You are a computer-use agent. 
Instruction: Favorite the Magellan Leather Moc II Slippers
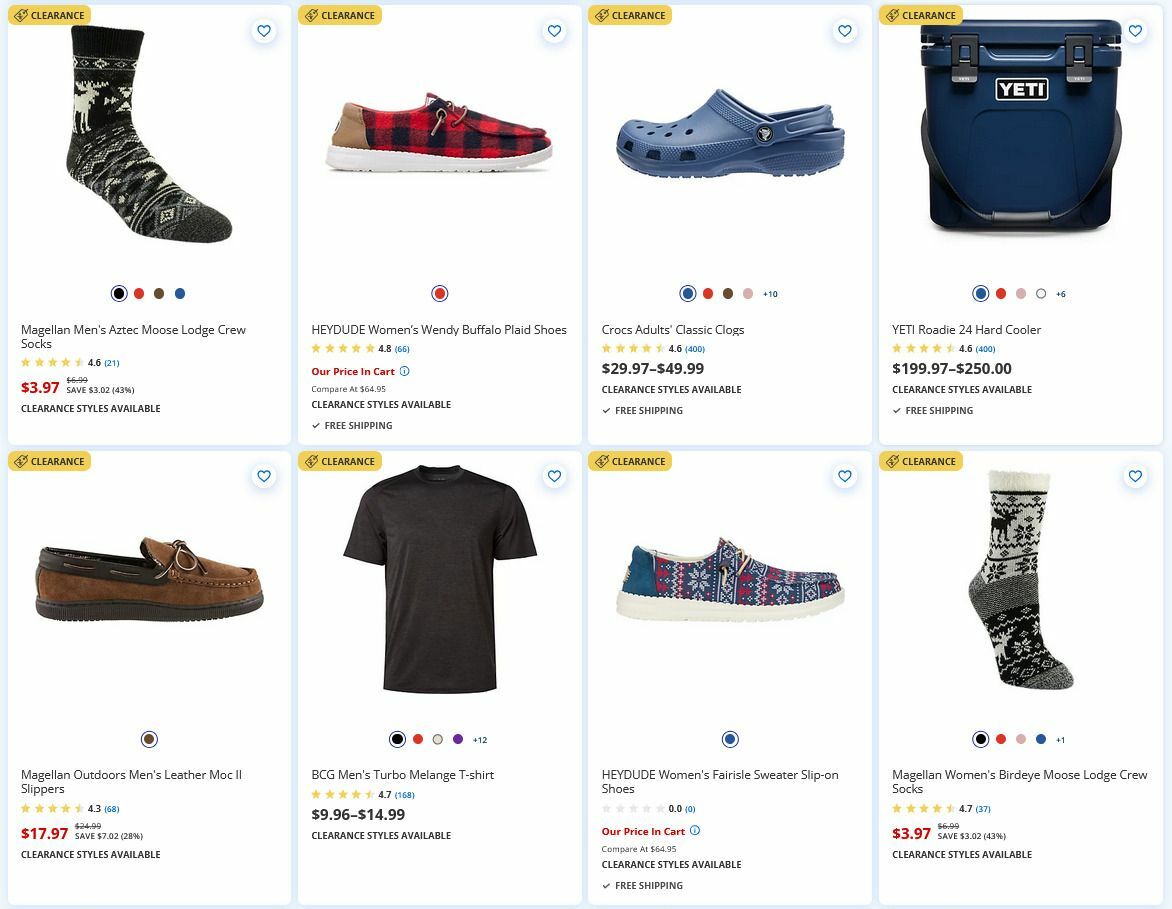[264, 477]
